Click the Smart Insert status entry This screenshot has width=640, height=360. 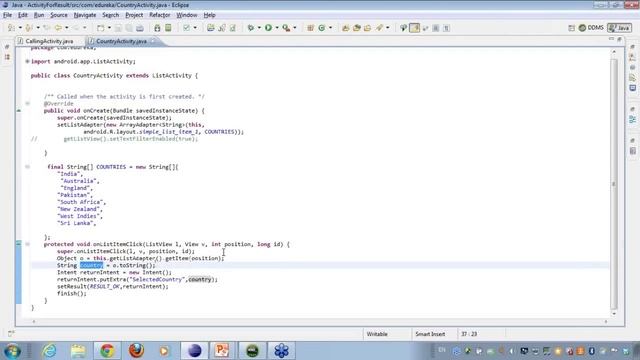pos(430,334)
